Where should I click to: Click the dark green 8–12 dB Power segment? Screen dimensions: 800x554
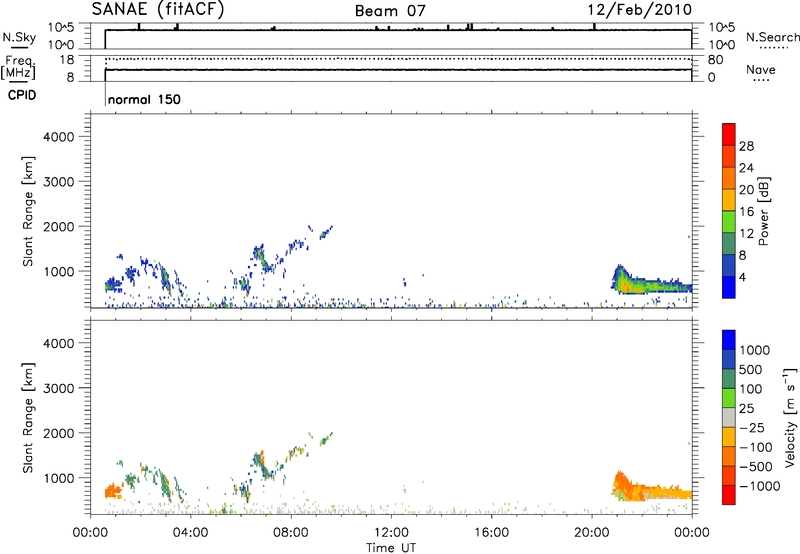[729, 243]
